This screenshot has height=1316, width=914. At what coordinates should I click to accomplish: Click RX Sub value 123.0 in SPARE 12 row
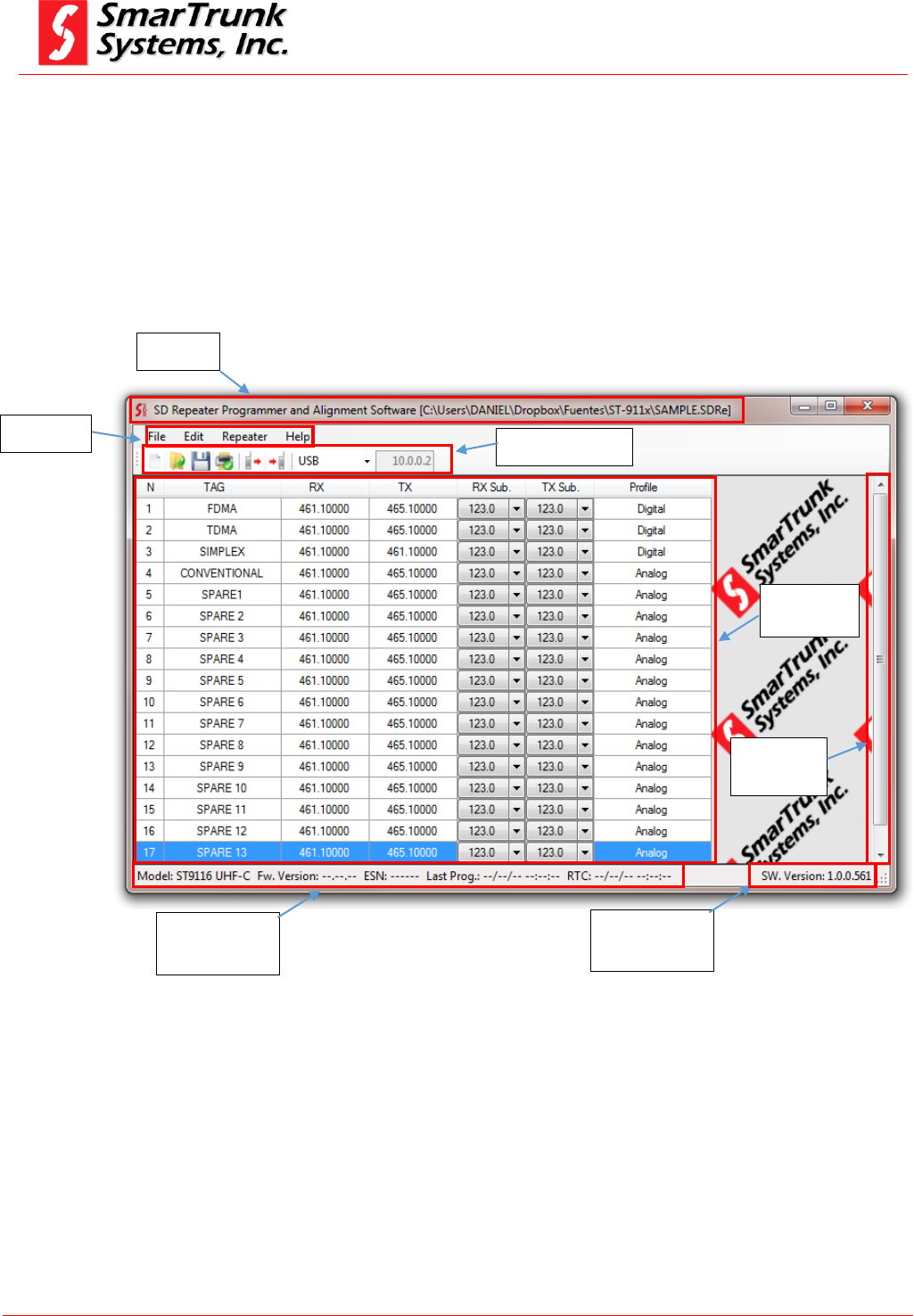tap(482, 831)
